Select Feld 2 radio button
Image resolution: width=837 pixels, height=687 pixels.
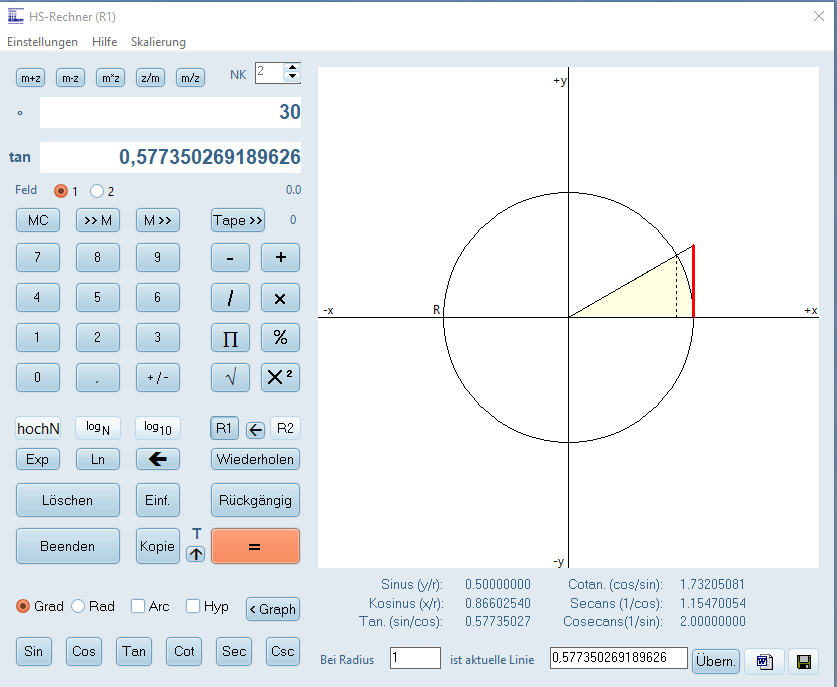pos(97,191)
